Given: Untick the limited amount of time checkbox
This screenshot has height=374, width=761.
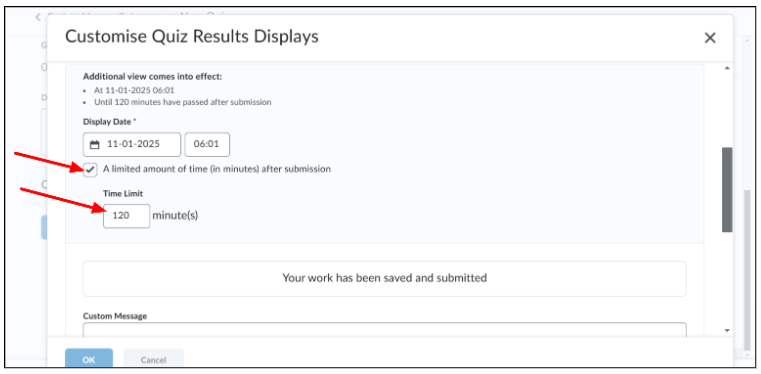Looking at the screenshot, I should [x=90, y=170].
